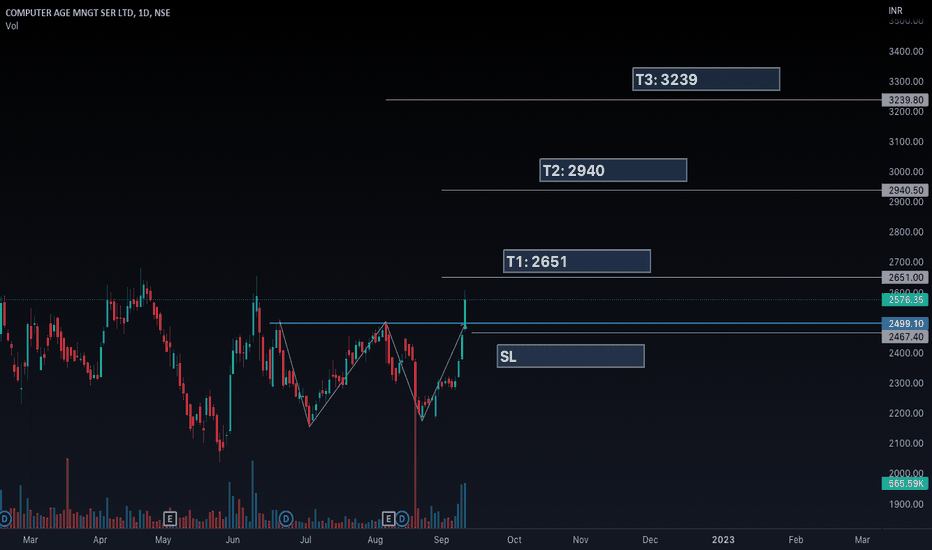Screen dimensions: 932x550
Task: Click the May label on time axis
Action: point(163,540)
